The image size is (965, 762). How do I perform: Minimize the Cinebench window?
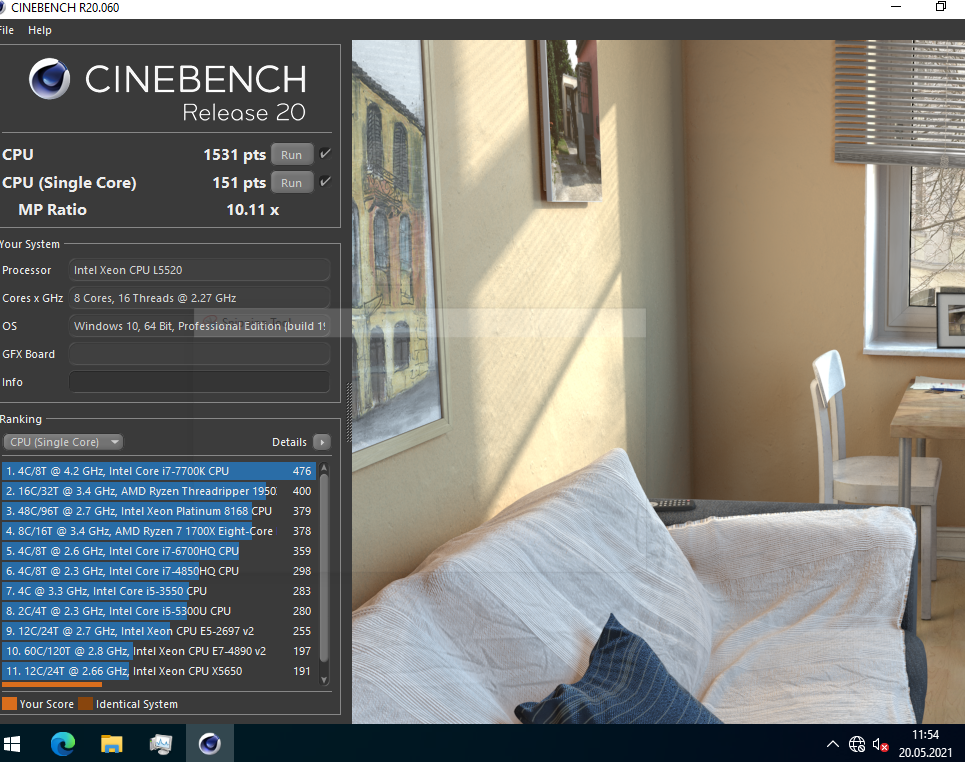(x=896, y=7)
